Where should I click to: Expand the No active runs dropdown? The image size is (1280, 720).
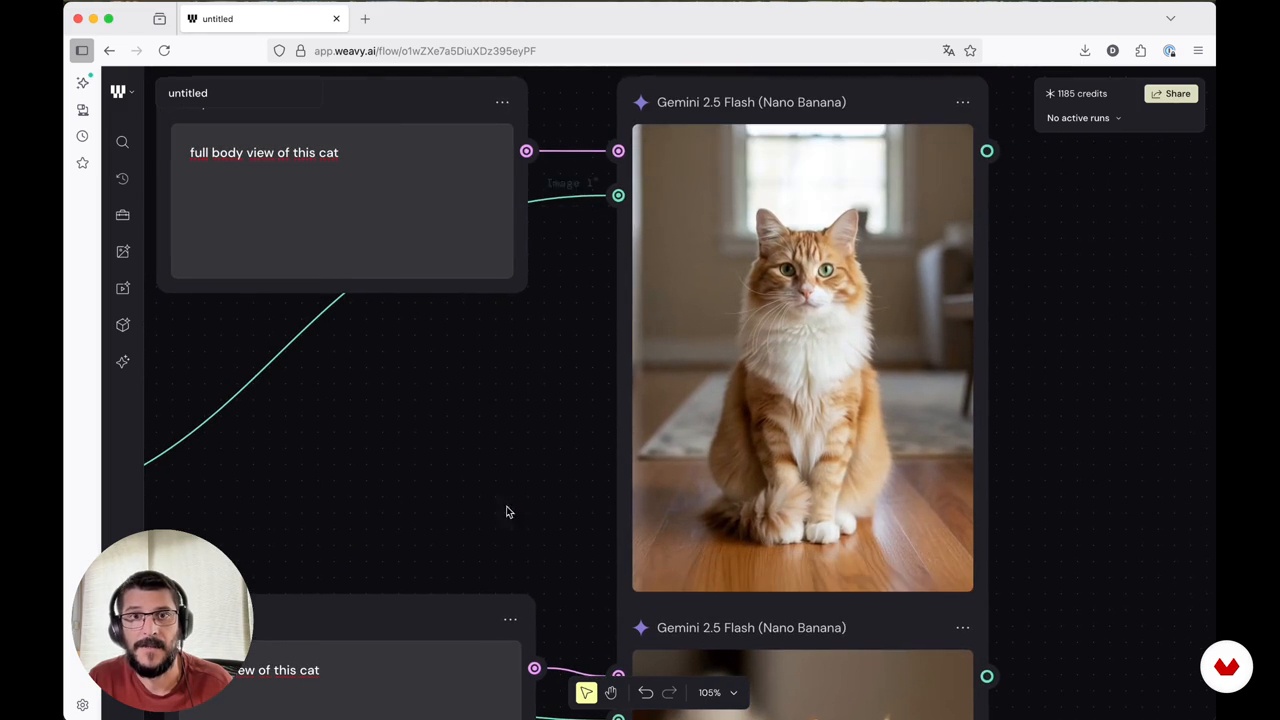click(x=1084, y=118)
